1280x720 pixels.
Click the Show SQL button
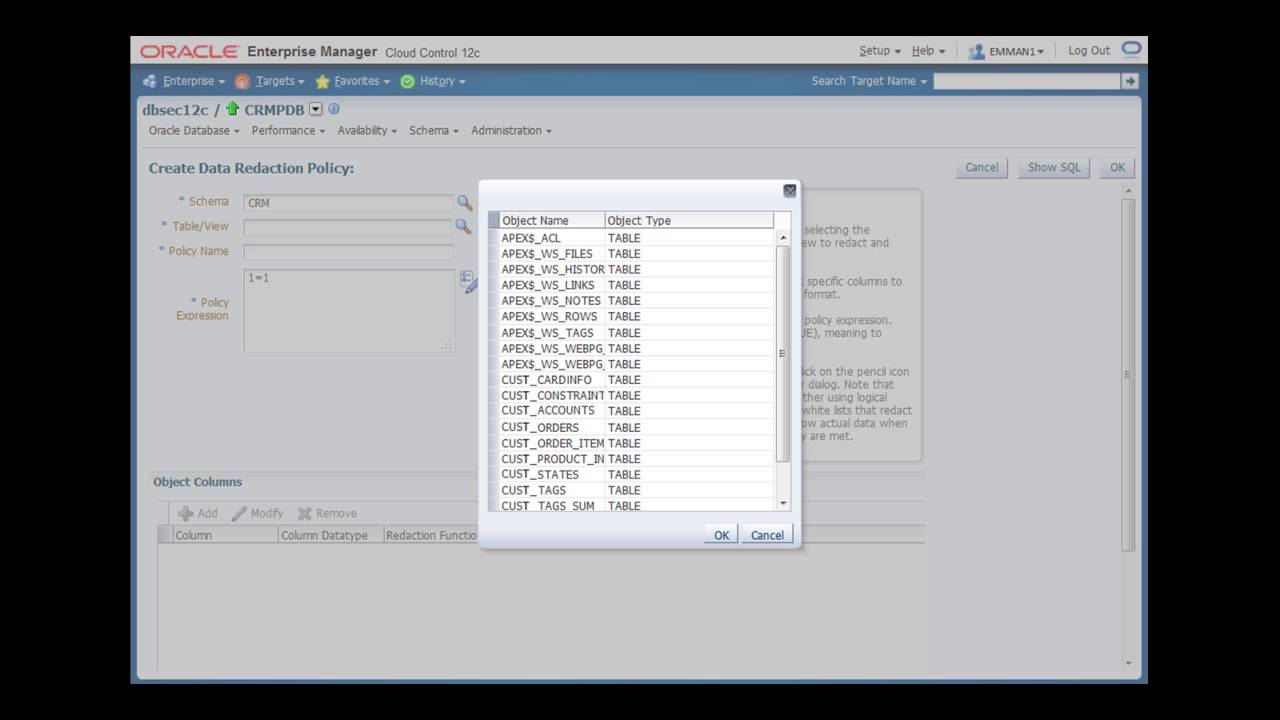click(1054, 167)
